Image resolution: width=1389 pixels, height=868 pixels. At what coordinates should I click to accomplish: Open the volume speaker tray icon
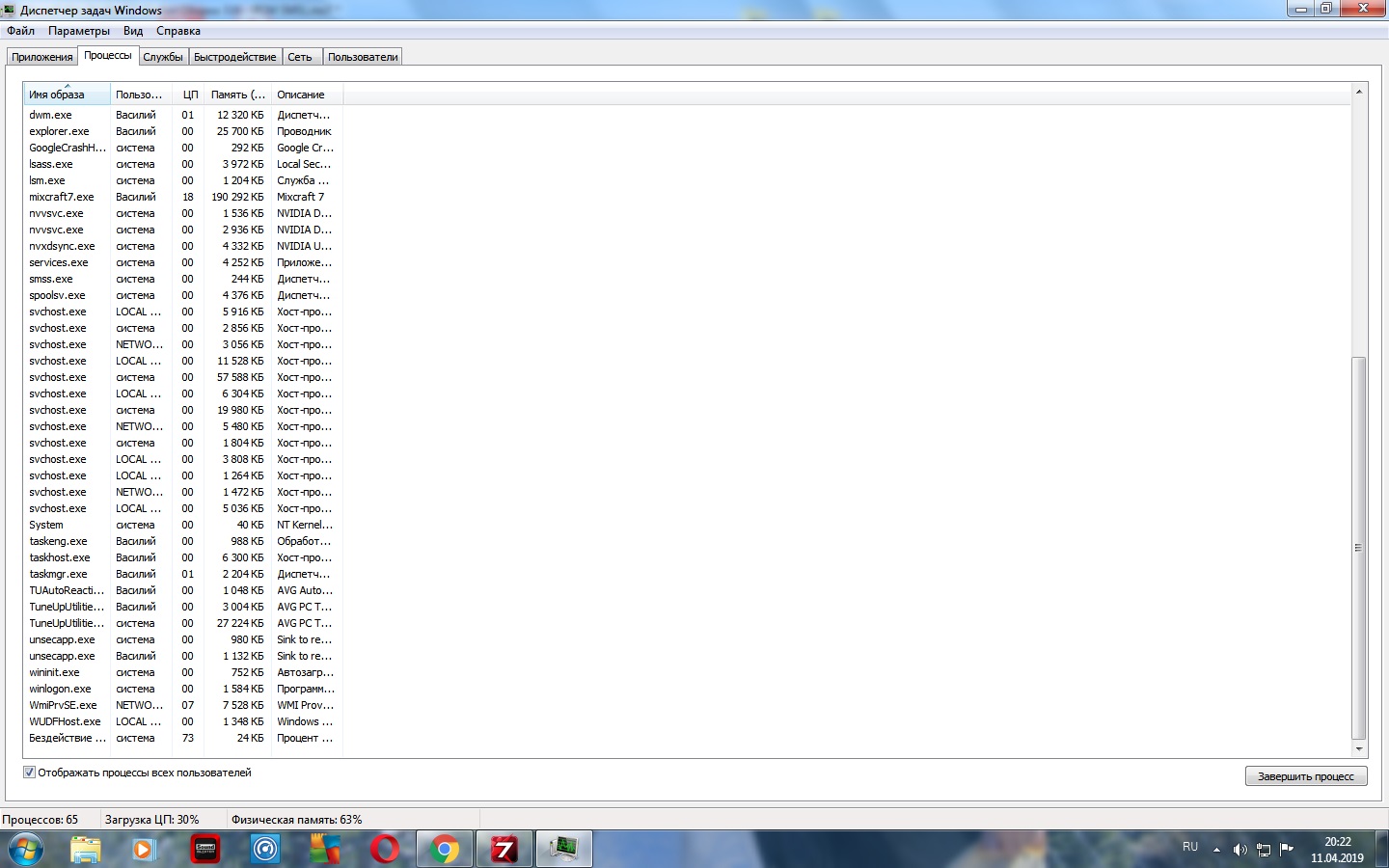click(1239, 850)
